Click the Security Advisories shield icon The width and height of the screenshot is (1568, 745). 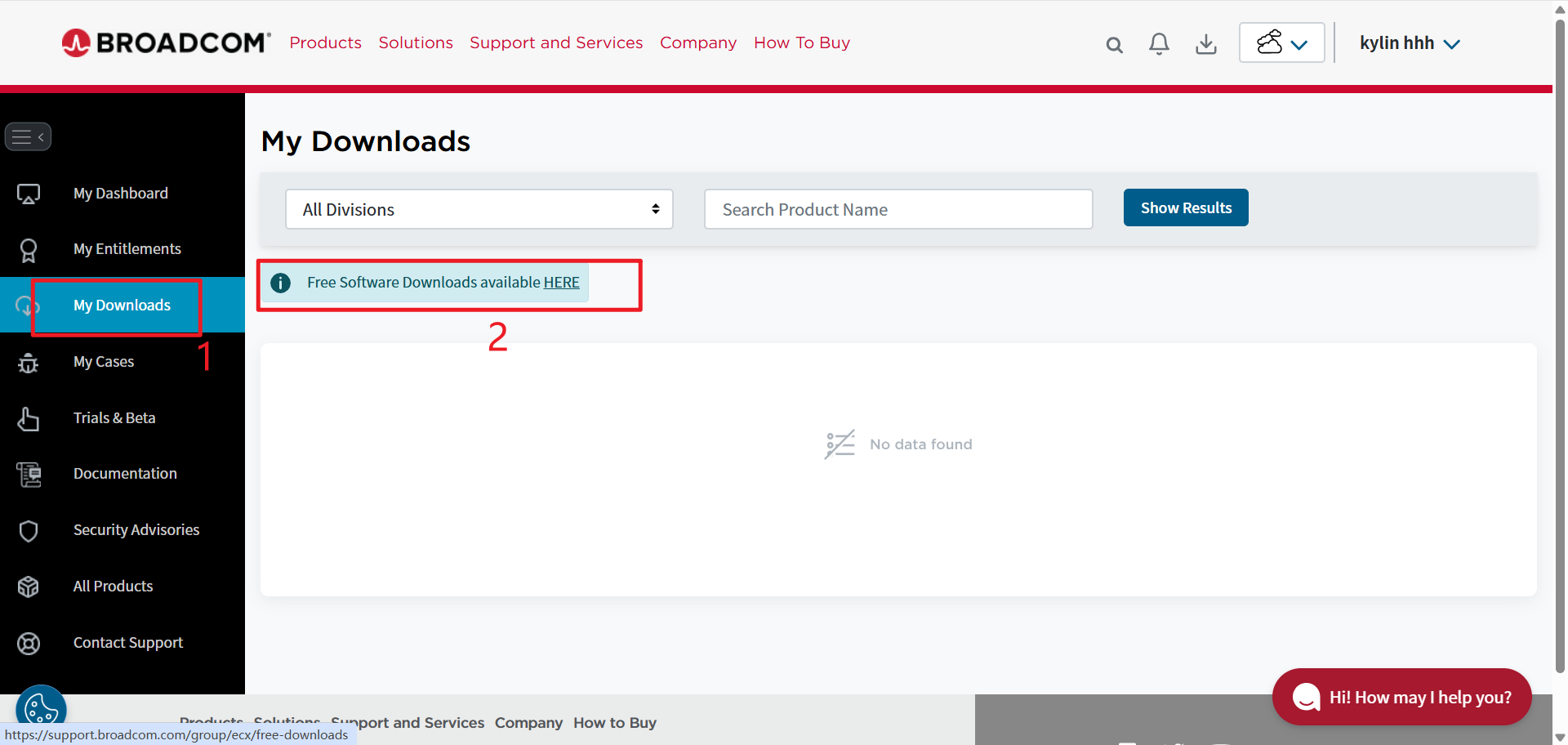[29, 531]
